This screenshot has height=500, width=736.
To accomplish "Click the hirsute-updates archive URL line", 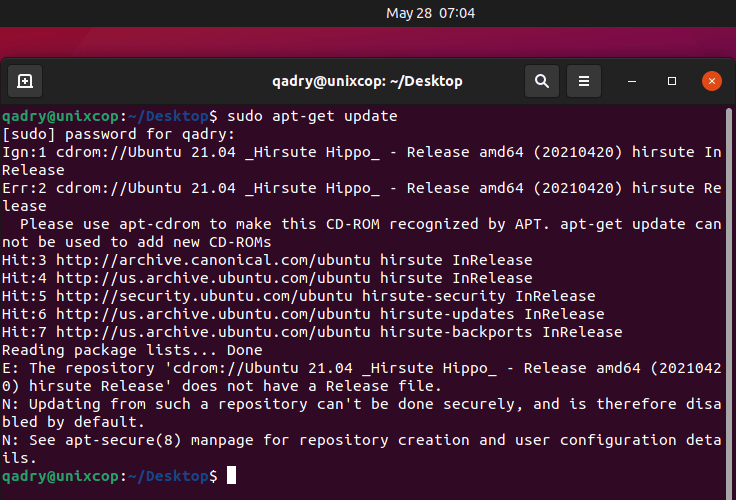I will point(303,314).
